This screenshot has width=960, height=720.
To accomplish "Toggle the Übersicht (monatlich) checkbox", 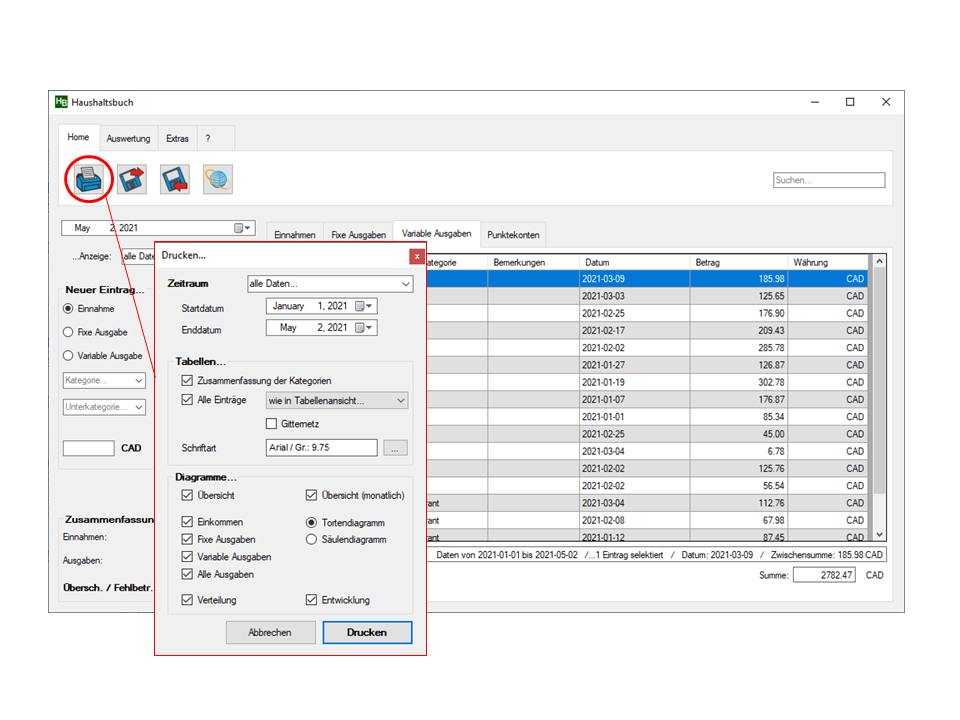I will coord(312,496).
